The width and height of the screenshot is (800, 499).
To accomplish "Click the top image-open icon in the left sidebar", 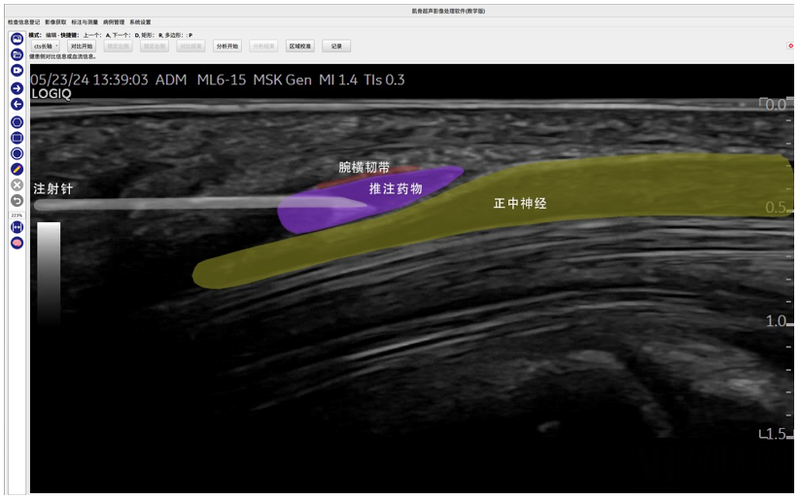I will 17,39.
